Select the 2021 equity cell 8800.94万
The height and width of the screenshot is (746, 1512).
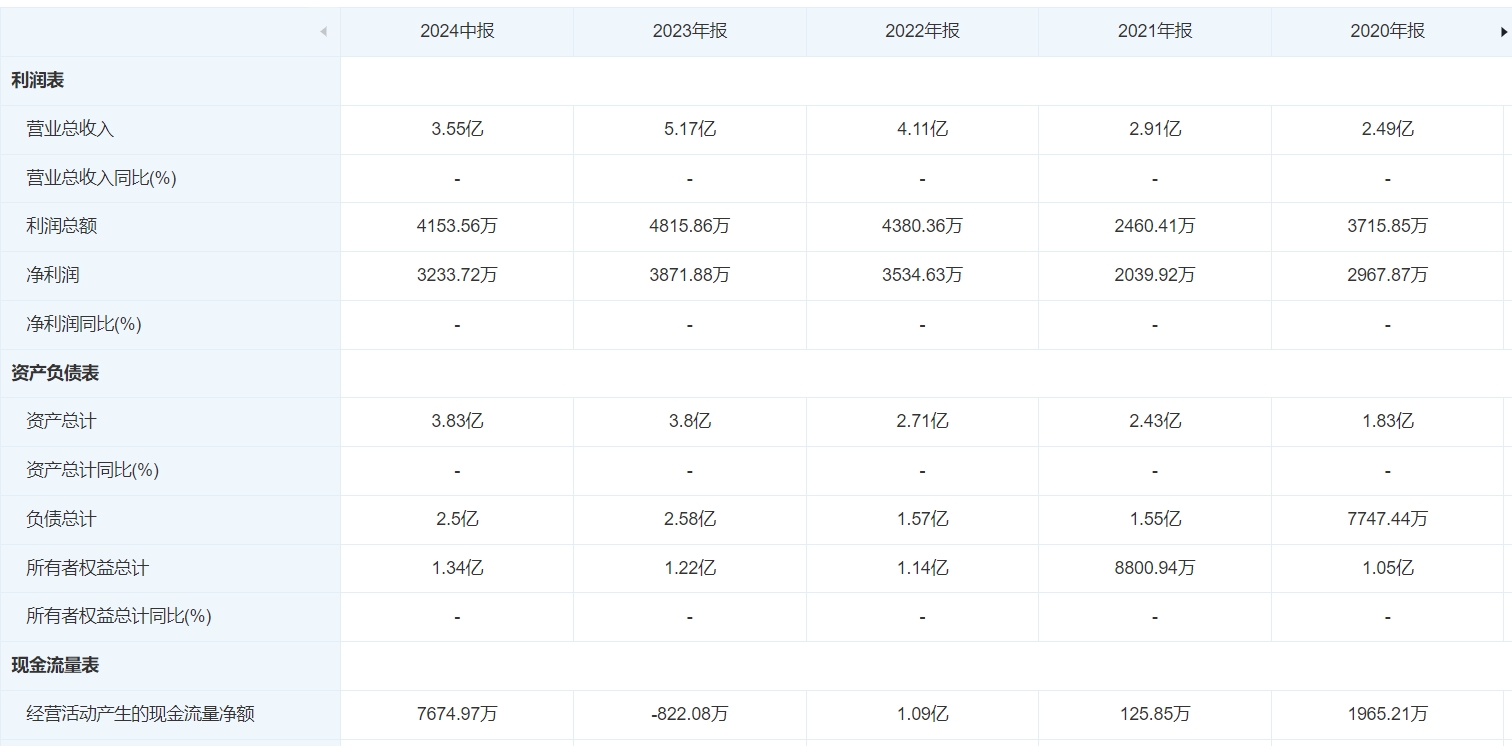[1155, 568]
